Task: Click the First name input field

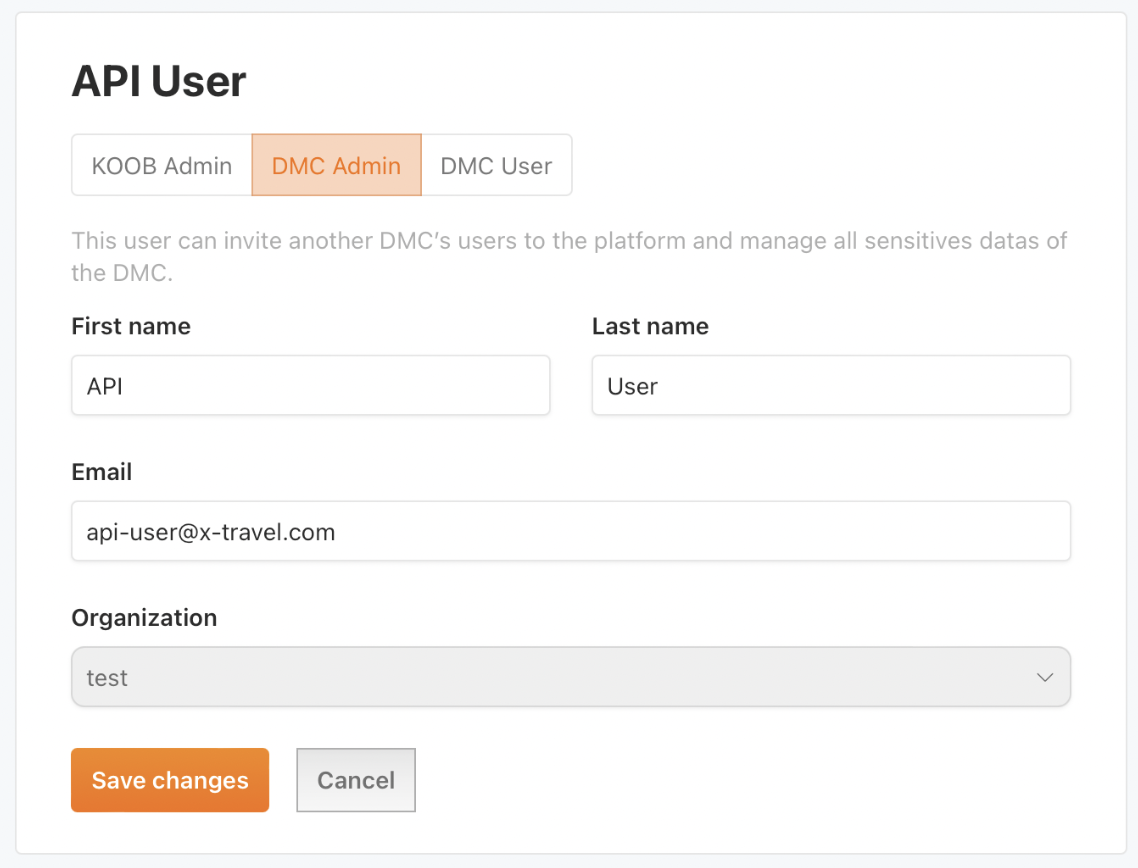Action: coord(310,385)
